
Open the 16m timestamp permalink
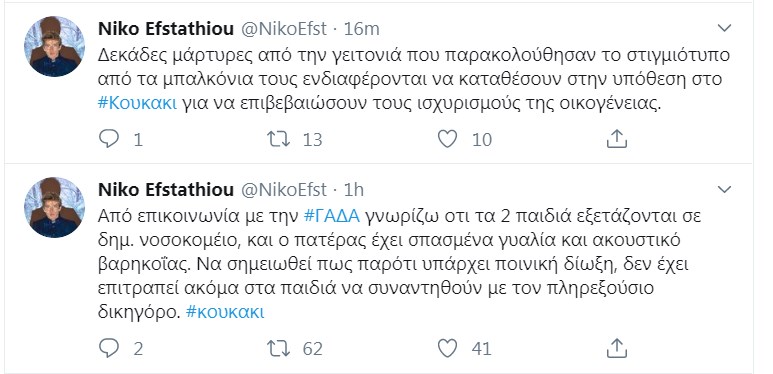coord(361,29)
